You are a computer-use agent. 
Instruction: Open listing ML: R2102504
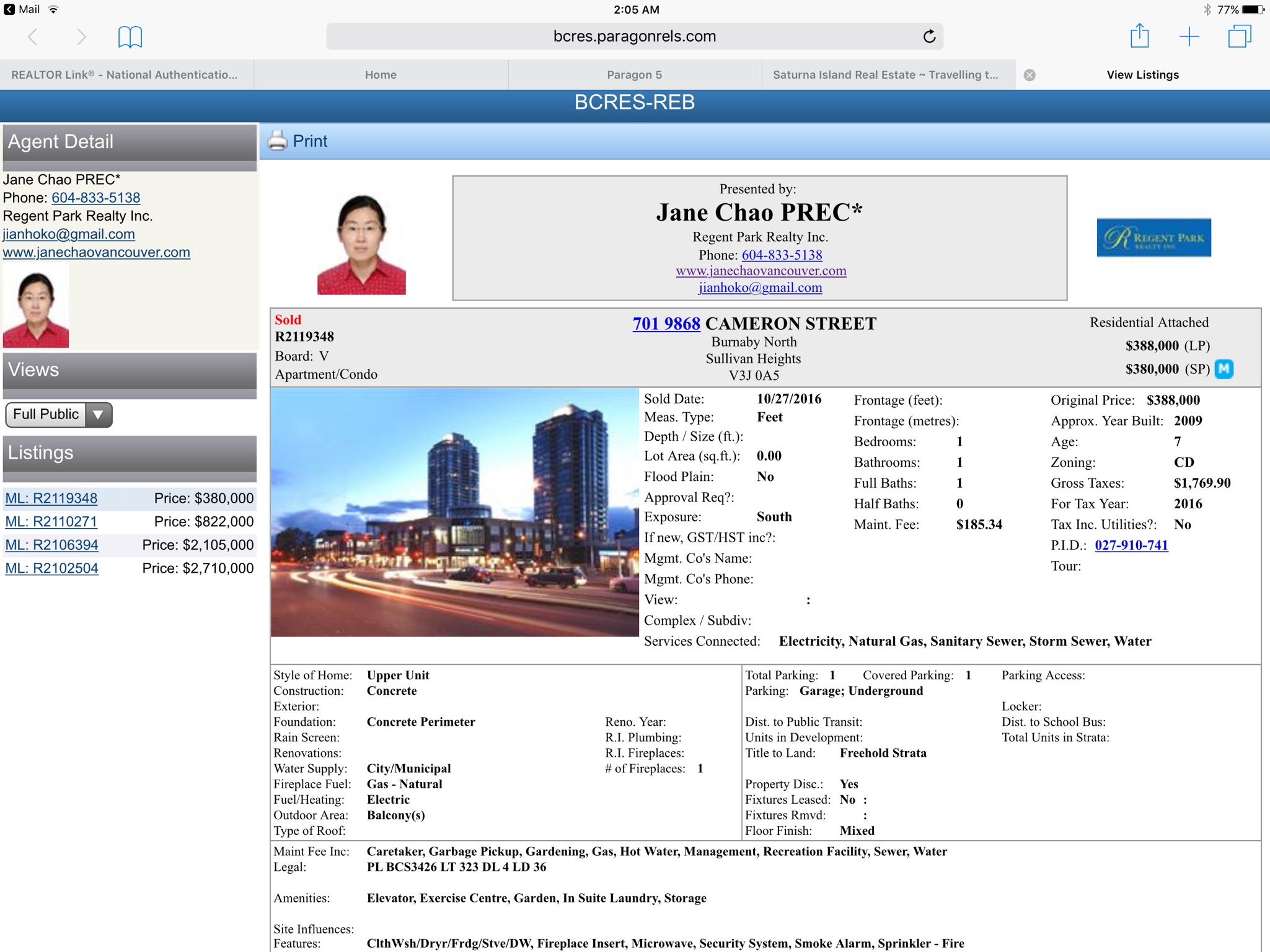52,568
